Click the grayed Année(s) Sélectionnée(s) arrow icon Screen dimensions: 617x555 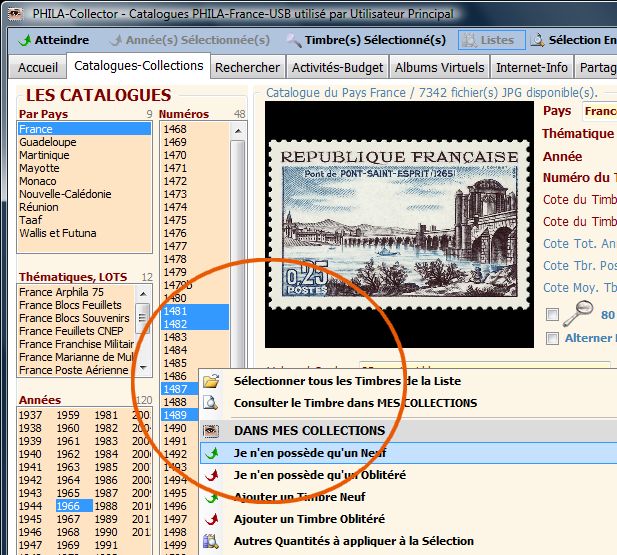pyautogui.click(x=116, y=40)
